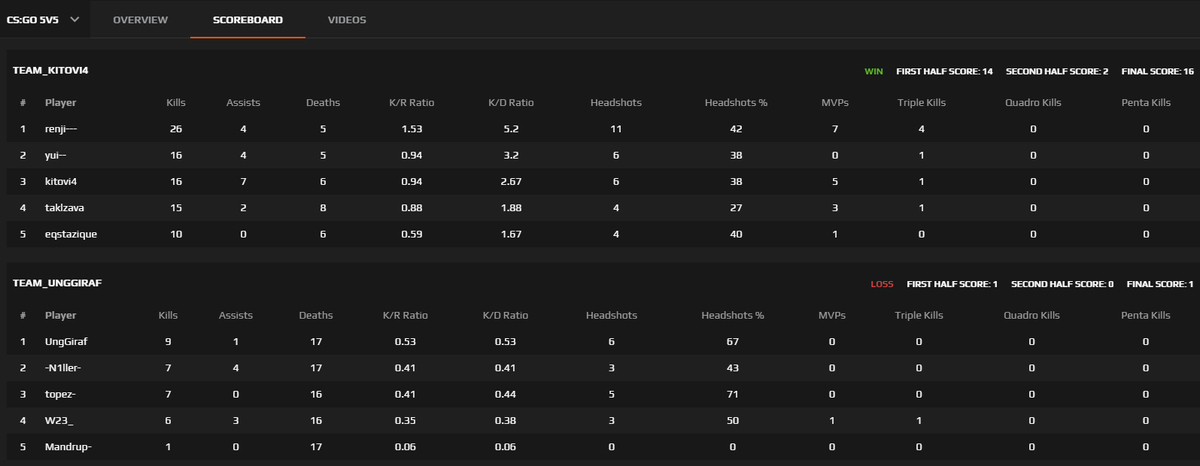Click kitovi4 K/D ratio 2.67
The height and width of the screenshot is (466, 1200).
[511, 181]
